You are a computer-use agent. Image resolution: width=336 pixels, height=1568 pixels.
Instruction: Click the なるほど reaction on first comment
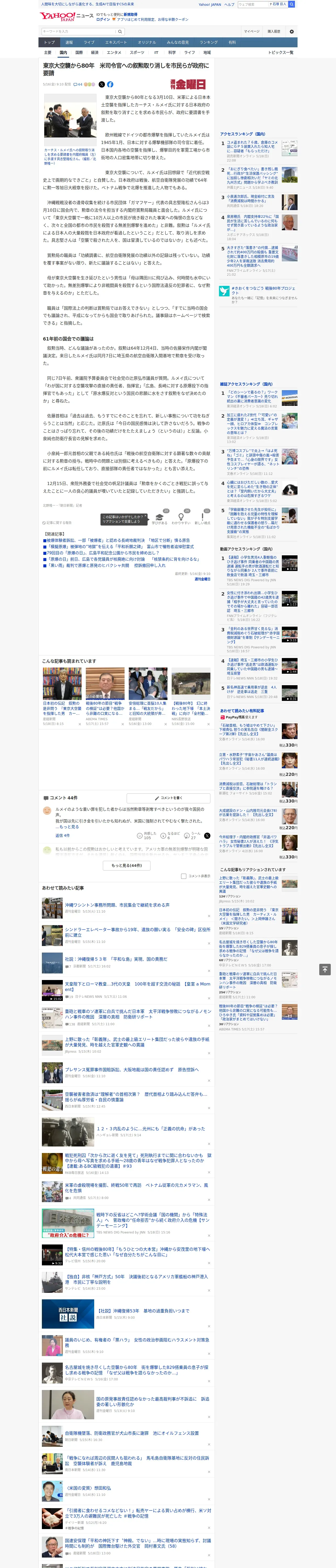pos(171,836)
